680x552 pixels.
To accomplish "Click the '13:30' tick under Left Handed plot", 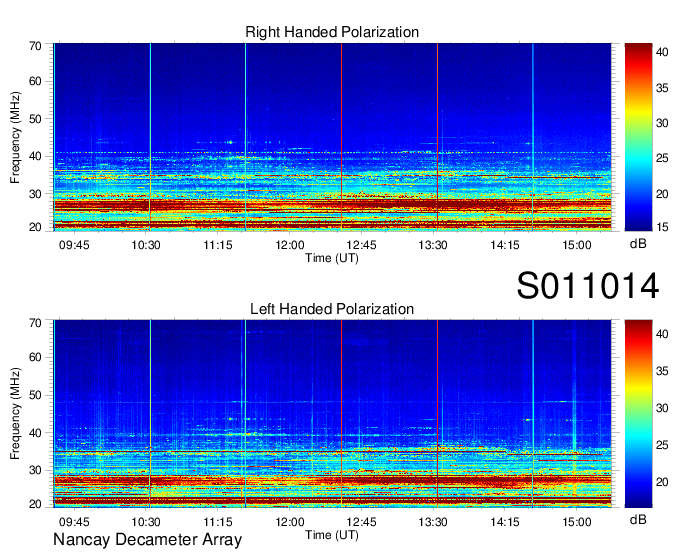I will 433,522.
